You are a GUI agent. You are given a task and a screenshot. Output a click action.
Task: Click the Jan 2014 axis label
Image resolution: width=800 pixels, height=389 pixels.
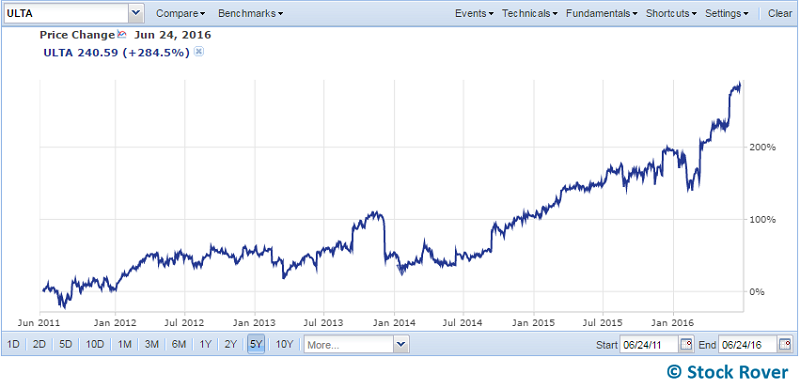[x=394, y=323]
